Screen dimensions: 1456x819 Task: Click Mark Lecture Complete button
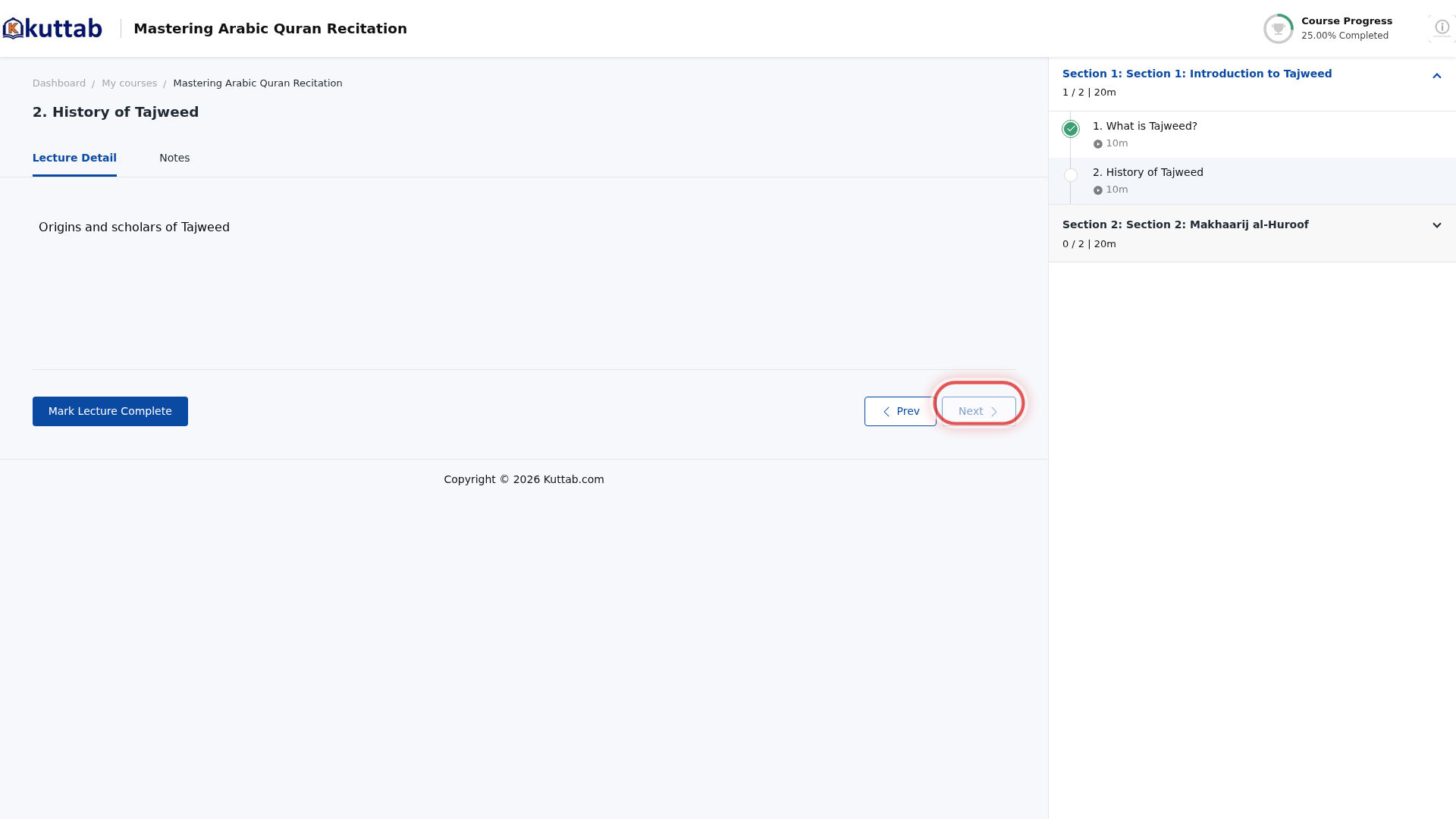pyautogui.click(x=110, y=411)
